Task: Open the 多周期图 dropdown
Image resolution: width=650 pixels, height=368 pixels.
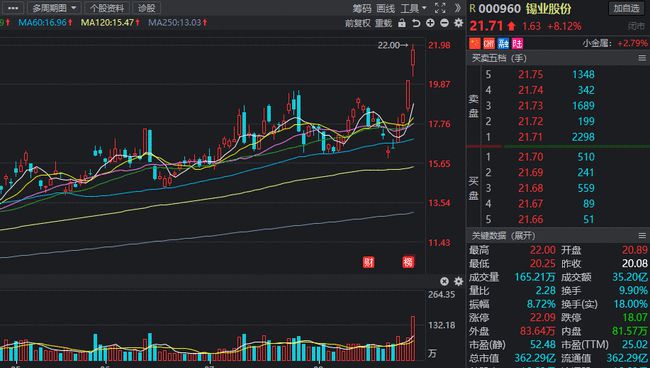Action: pos(53,8)
